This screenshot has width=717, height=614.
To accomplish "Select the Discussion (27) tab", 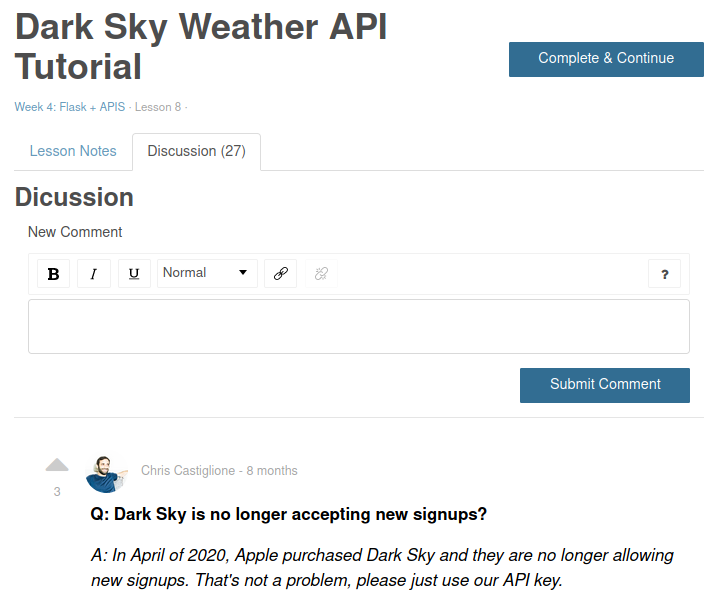I will (x=197, y=151).
